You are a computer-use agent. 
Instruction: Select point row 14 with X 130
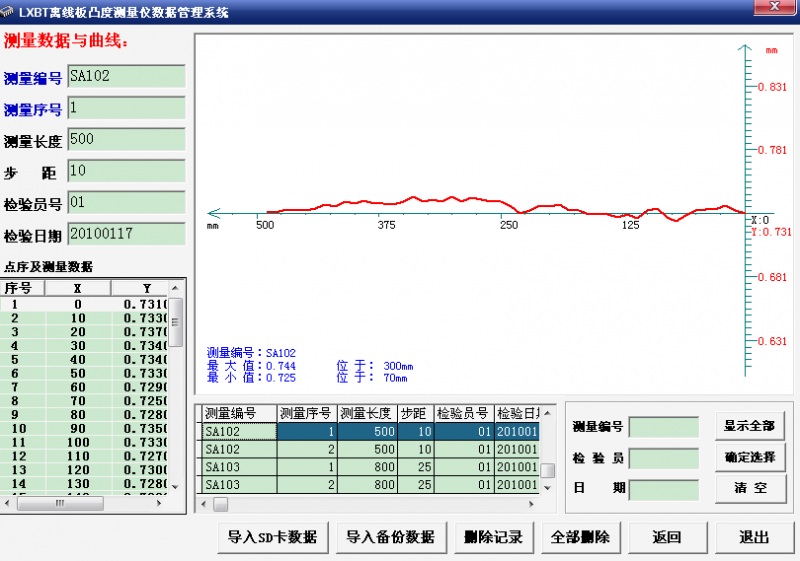coord(84,483)
